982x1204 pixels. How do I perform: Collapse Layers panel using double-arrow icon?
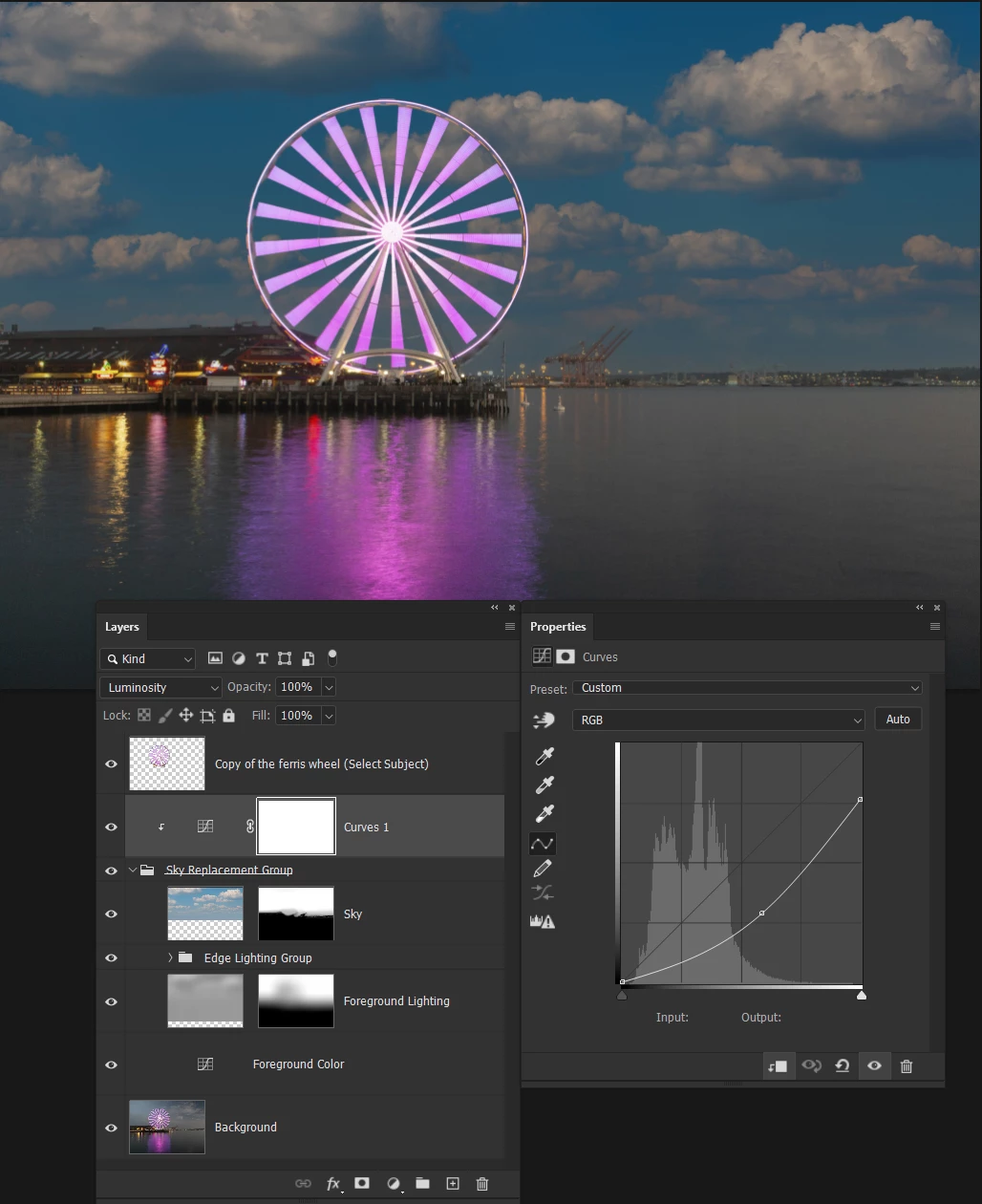[x=495, y=608]
